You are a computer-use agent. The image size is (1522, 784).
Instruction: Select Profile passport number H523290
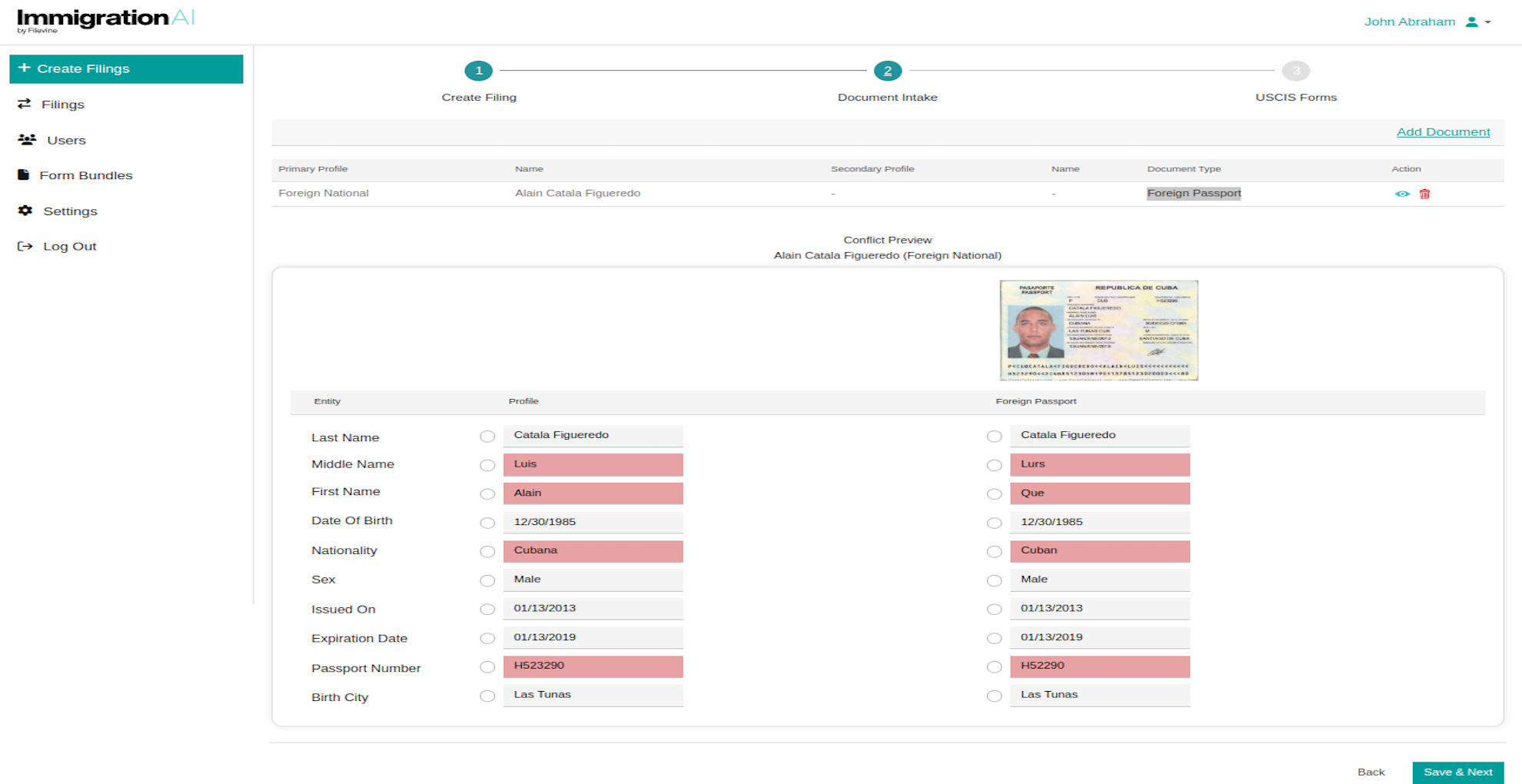coord(487,667)
